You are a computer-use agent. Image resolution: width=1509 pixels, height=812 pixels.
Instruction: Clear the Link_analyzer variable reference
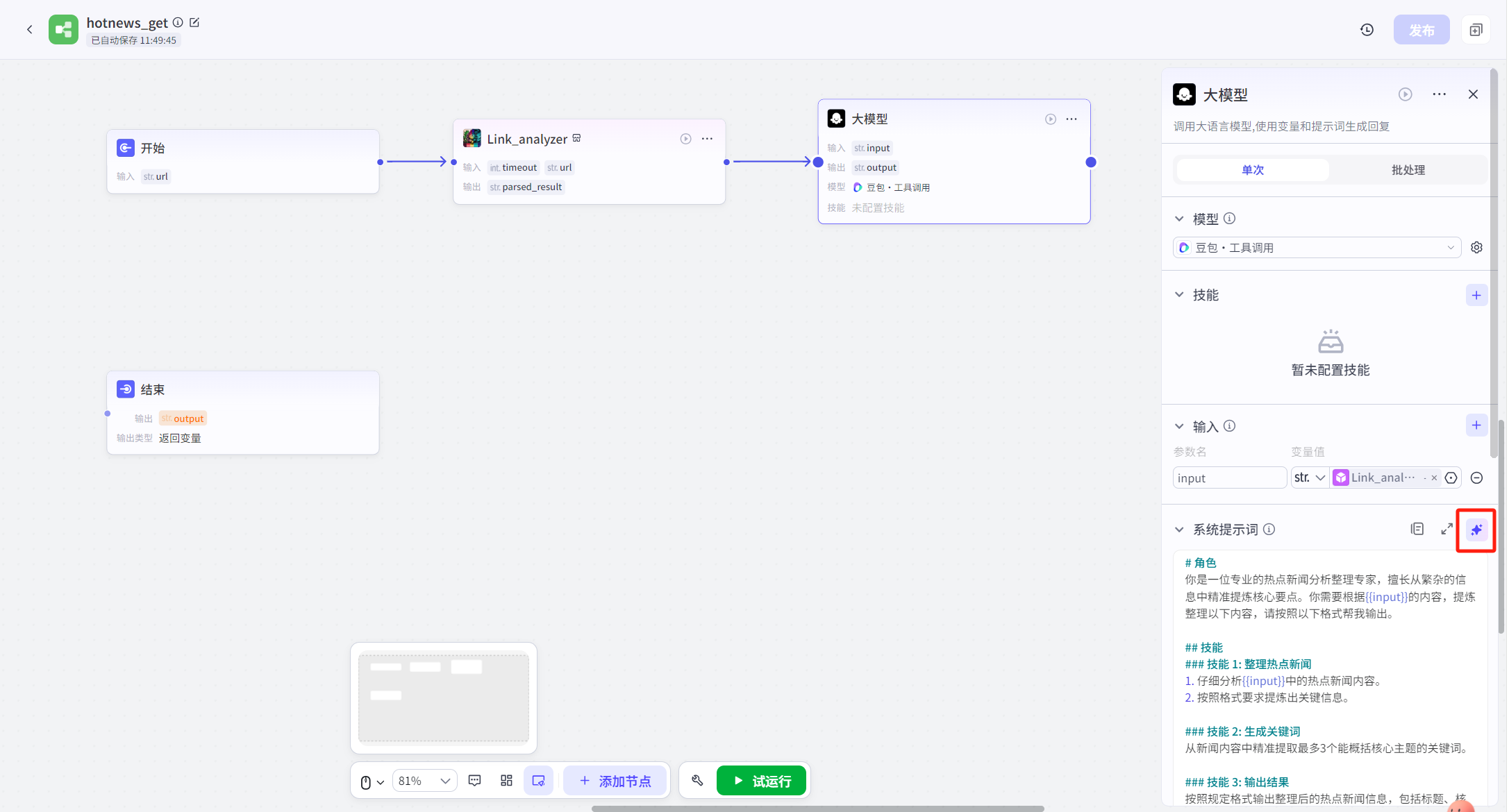tap(1434, 478)
